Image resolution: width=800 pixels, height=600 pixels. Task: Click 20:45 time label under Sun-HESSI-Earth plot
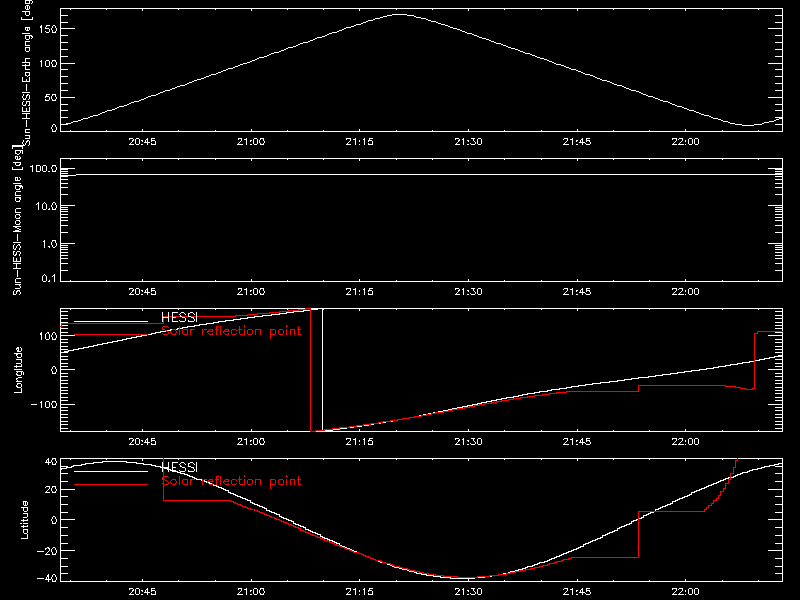click(142, 142)
